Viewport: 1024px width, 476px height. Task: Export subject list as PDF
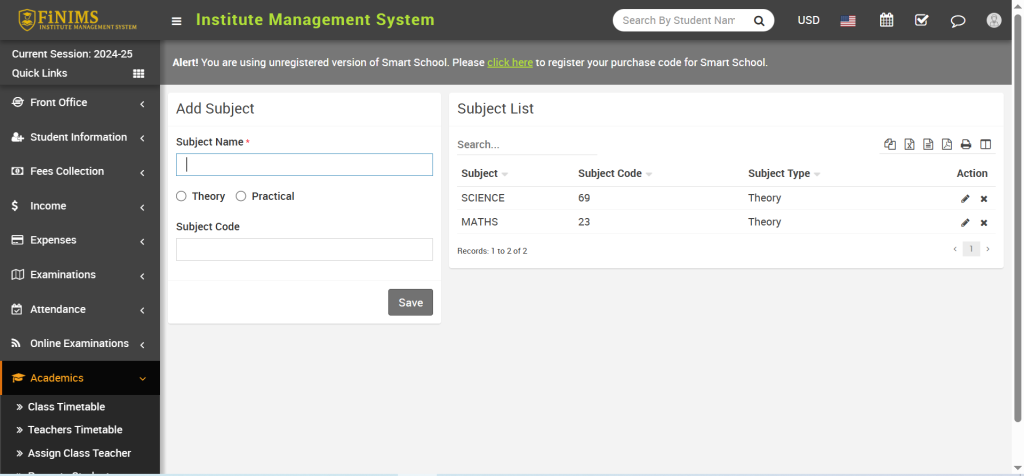[947, 145]
